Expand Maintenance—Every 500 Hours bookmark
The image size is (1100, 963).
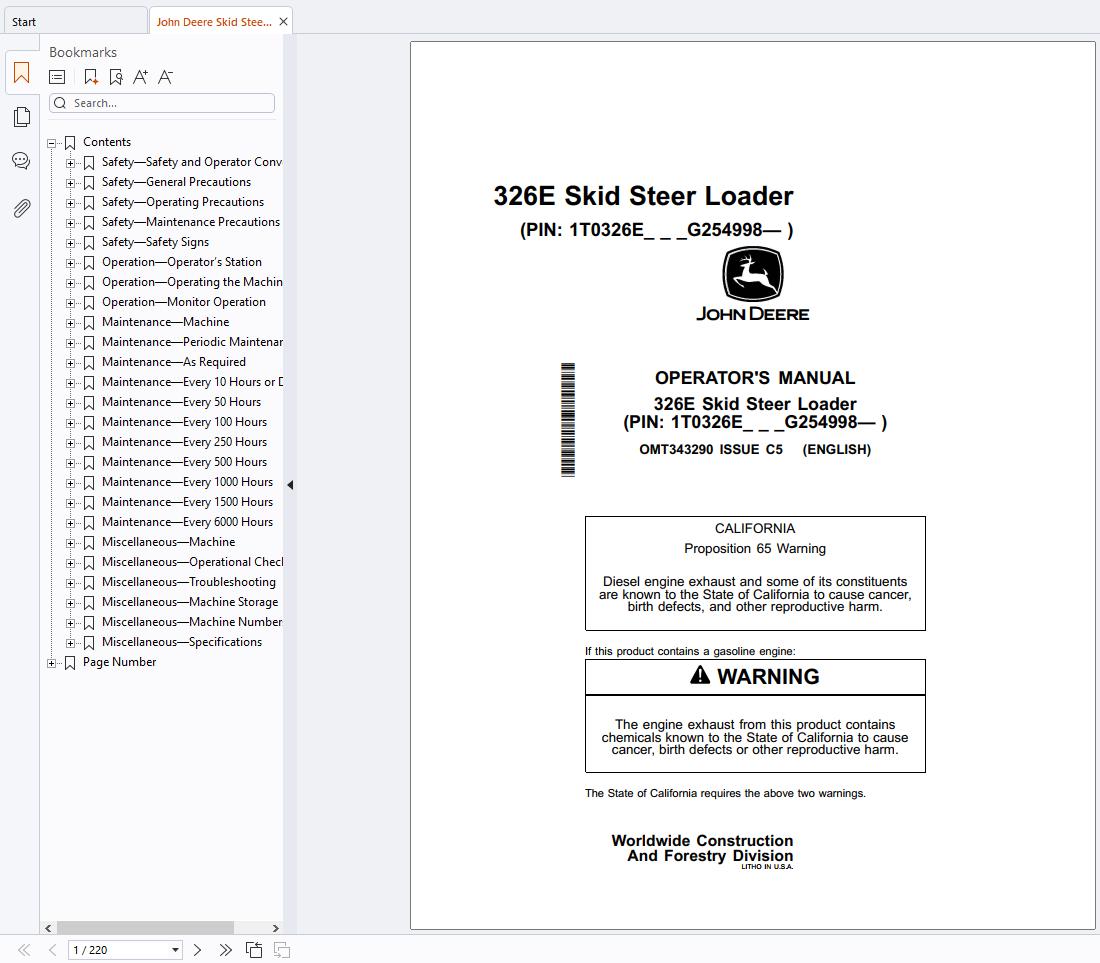click(70, 463)
